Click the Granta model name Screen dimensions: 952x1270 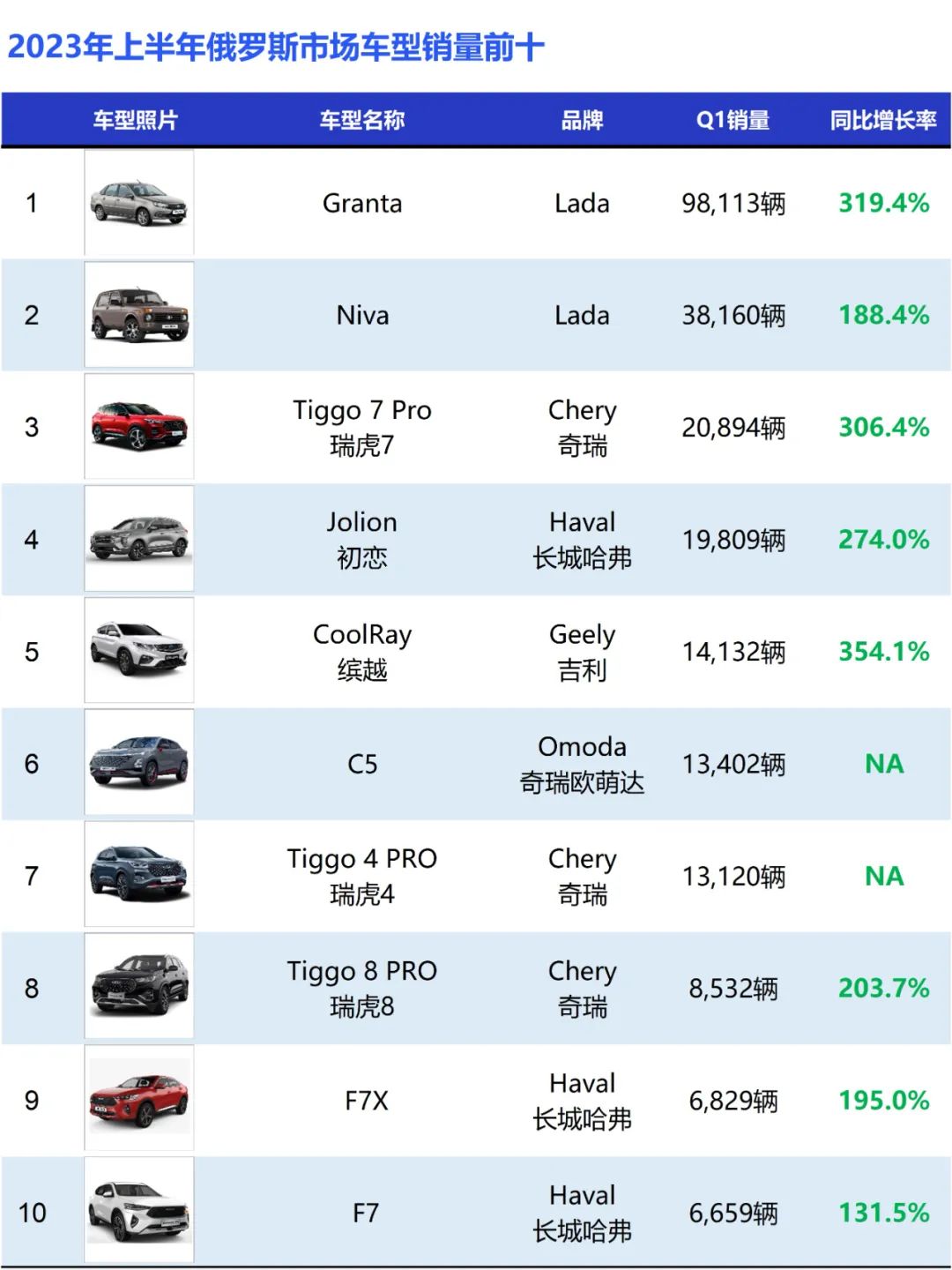tap(361, 204)
